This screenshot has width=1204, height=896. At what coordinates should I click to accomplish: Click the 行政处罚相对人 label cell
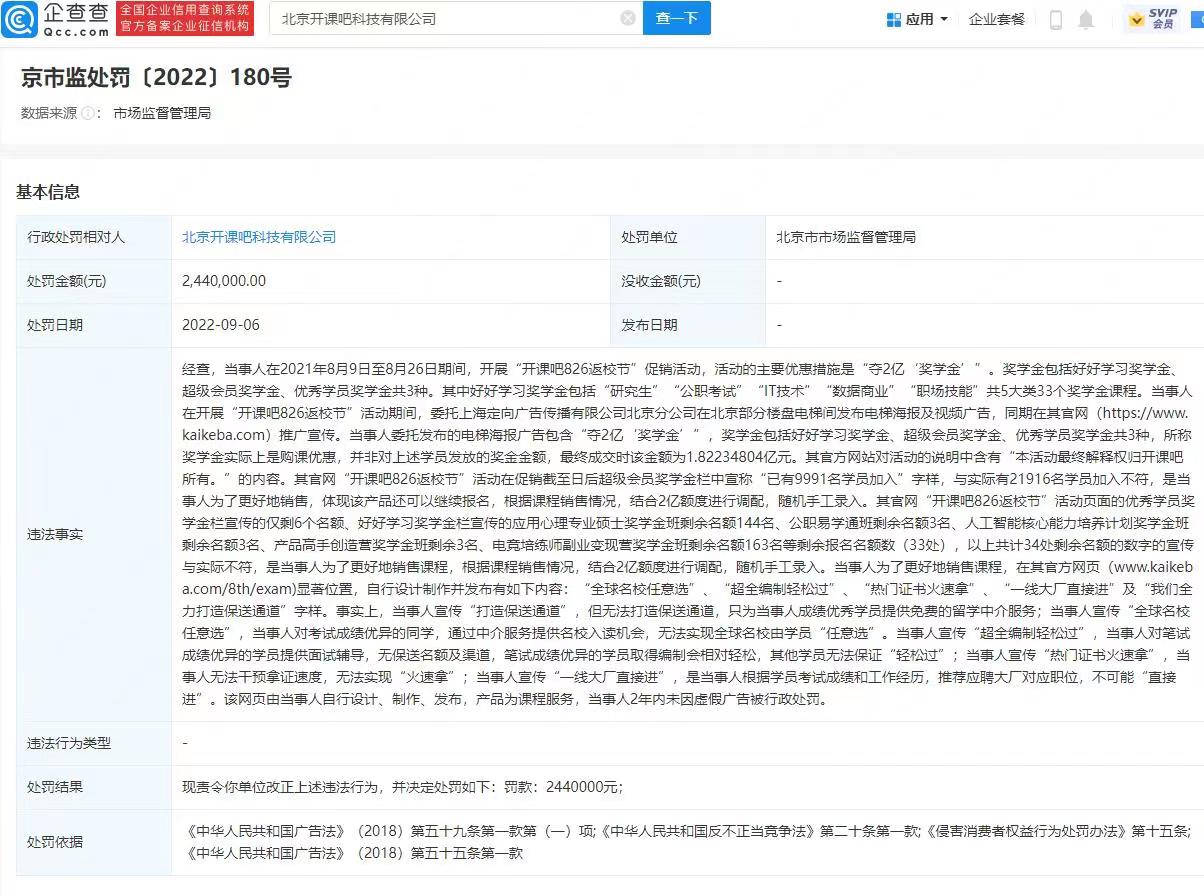(94, 237)
